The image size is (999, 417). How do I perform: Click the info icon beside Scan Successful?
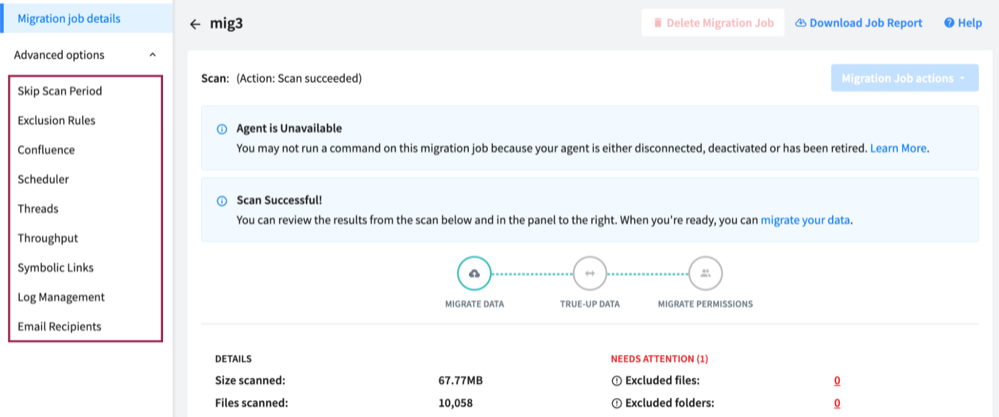pyautogui.click(x=221, y=201)
